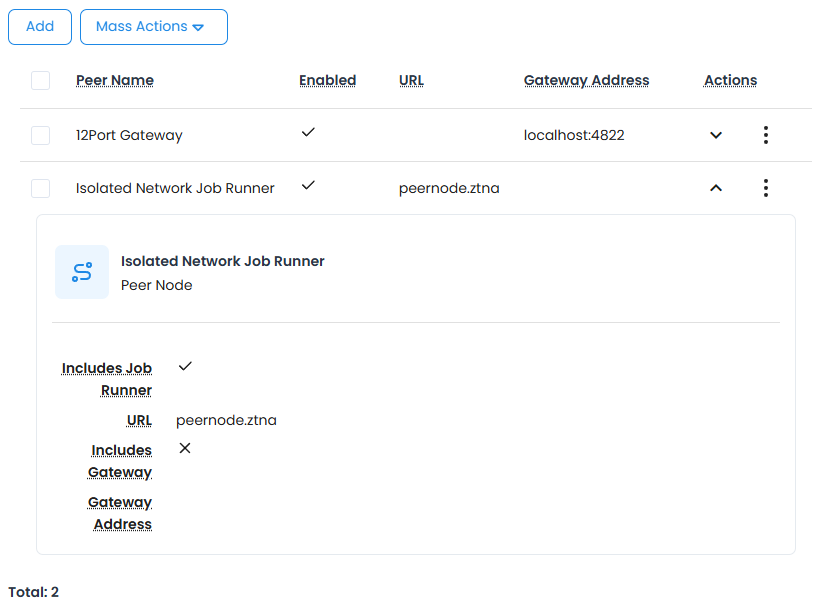The width and height of the screenshot is (825, 604).
Task: Select the Isolated Network Job Runner row checkbox
Action: [40, 187]
